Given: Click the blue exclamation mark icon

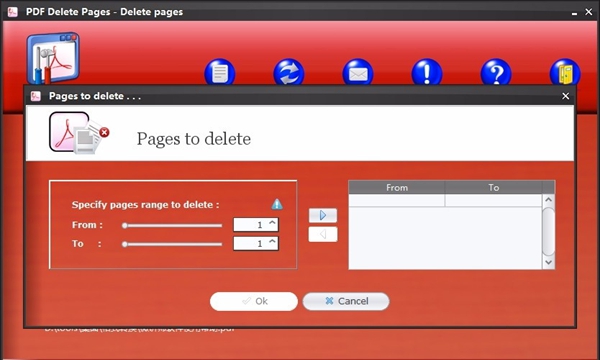Looking at the screenshot, I should pos(427,72).
